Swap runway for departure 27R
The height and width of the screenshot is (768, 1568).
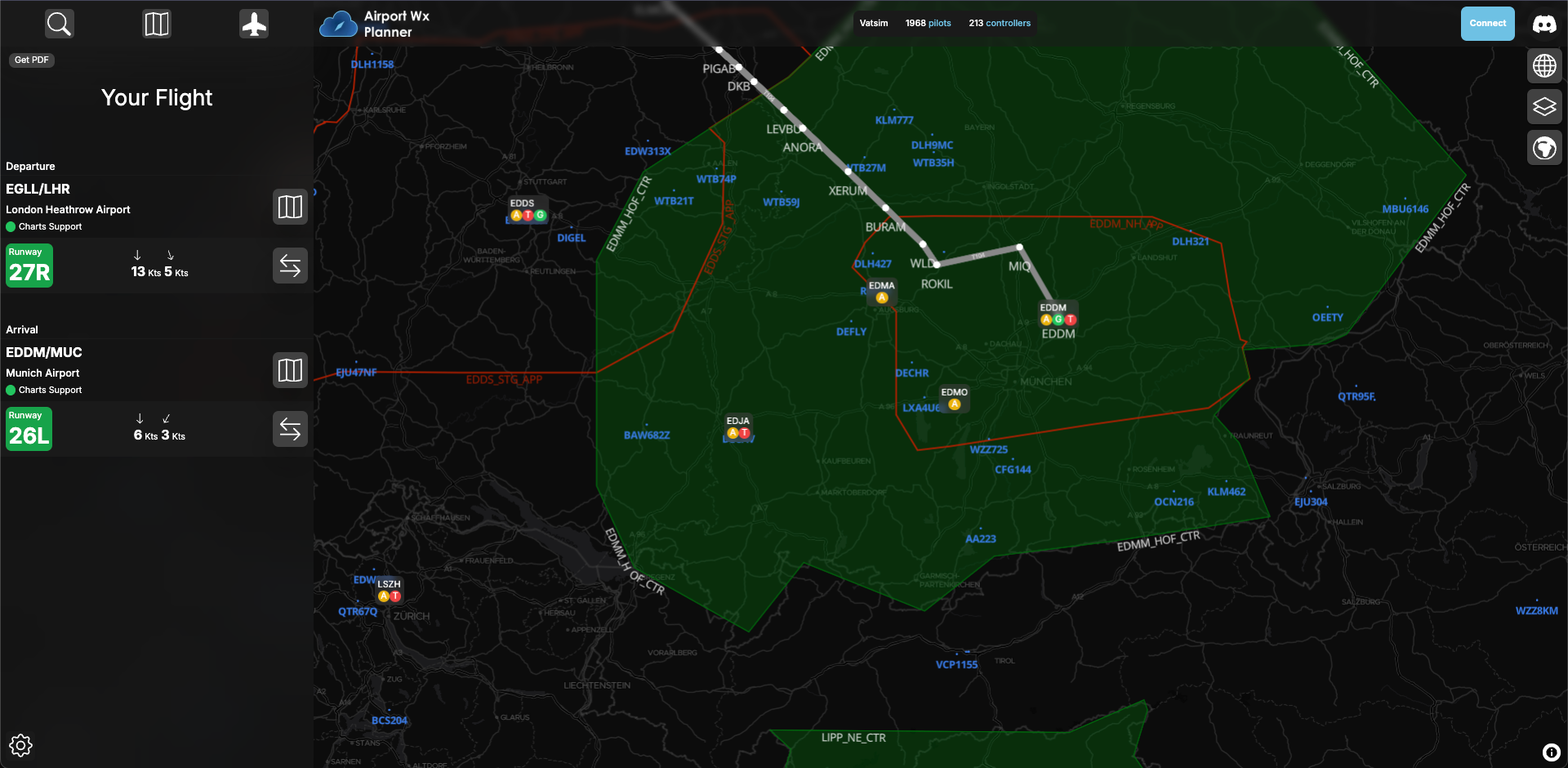click(290, 266)
